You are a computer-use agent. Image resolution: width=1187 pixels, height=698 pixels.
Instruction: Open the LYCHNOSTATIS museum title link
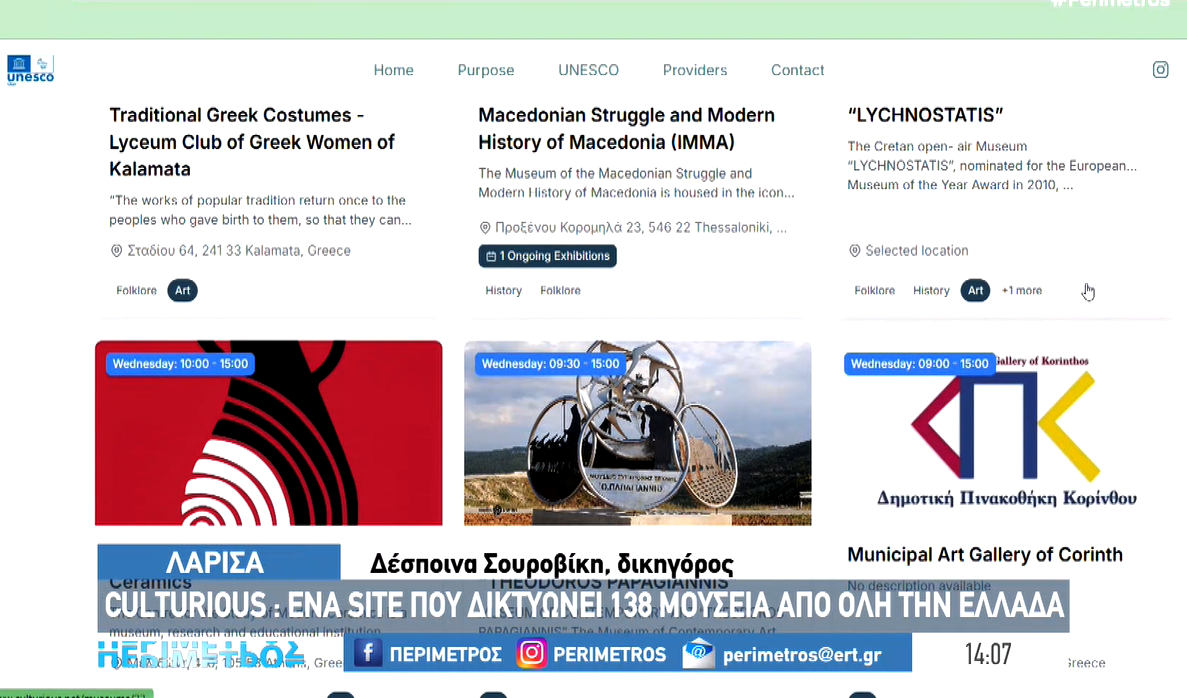tap(925, 115)
